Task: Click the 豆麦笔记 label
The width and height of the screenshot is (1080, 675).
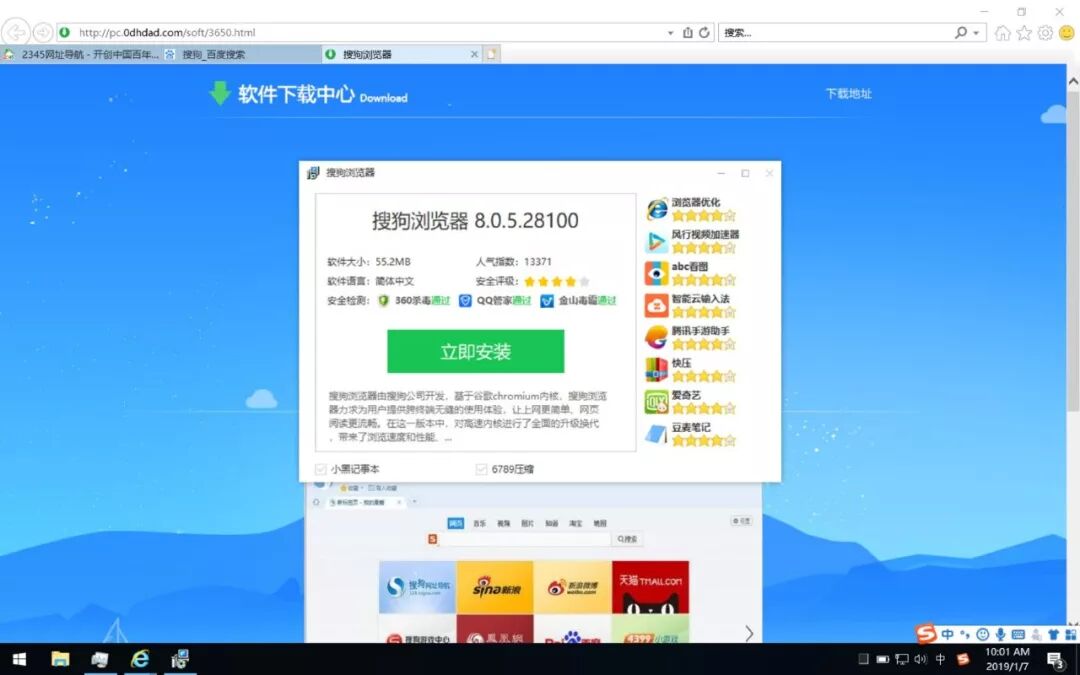Action: 691,427
